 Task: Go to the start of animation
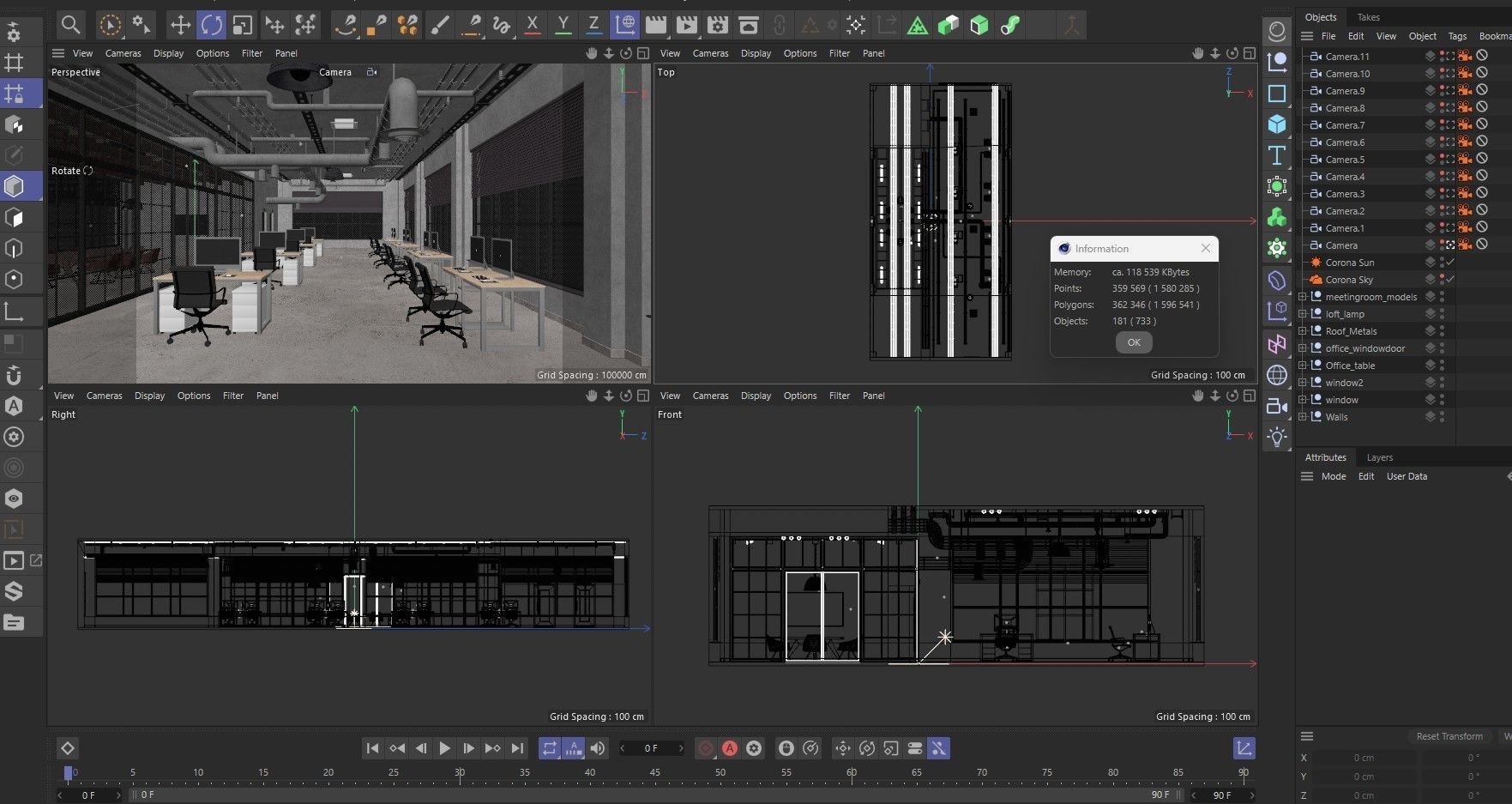(372, 748)
